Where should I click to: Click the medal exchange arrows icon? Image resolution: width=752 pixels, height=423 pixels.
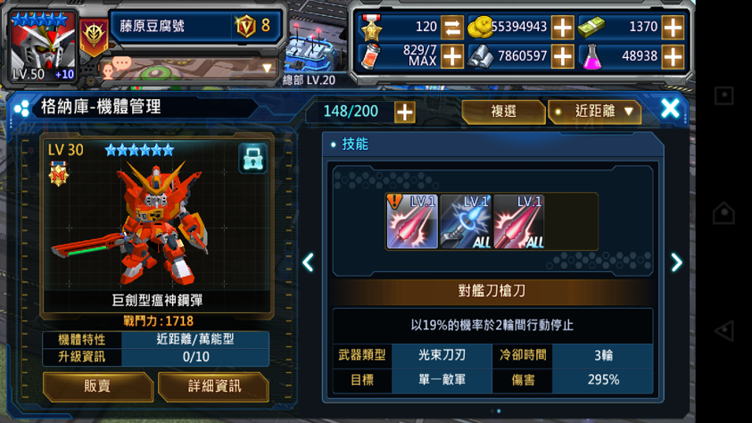click(452, 27)
